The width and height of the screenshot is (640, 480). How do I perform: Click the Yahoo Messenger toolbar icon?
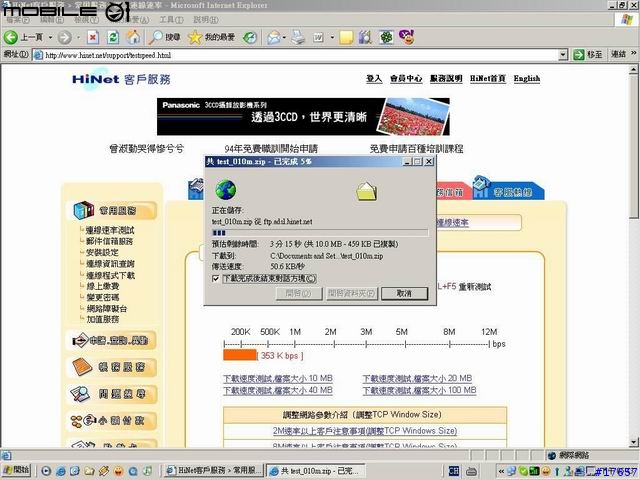(407, 37)
